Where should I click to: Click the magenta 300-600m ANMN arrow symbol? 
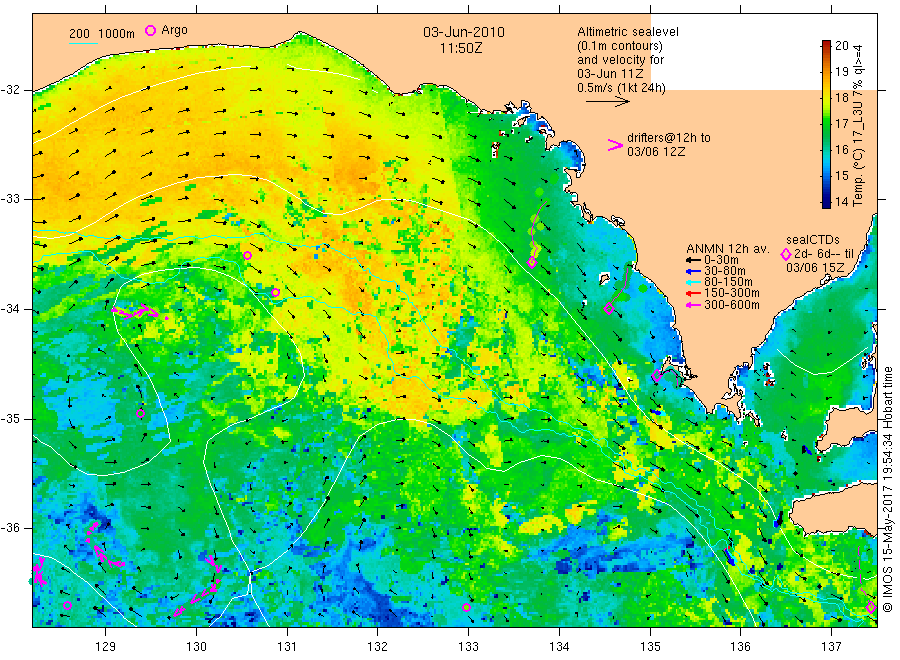[693, 305]
